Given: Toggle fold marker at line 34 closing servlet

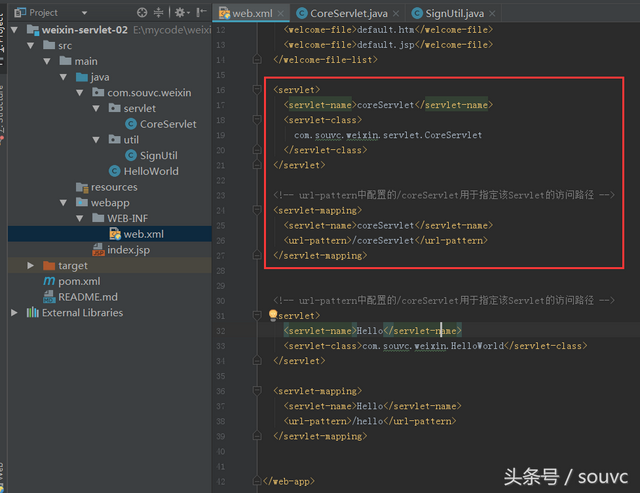Looking at the screenshot, I should 257,361.
